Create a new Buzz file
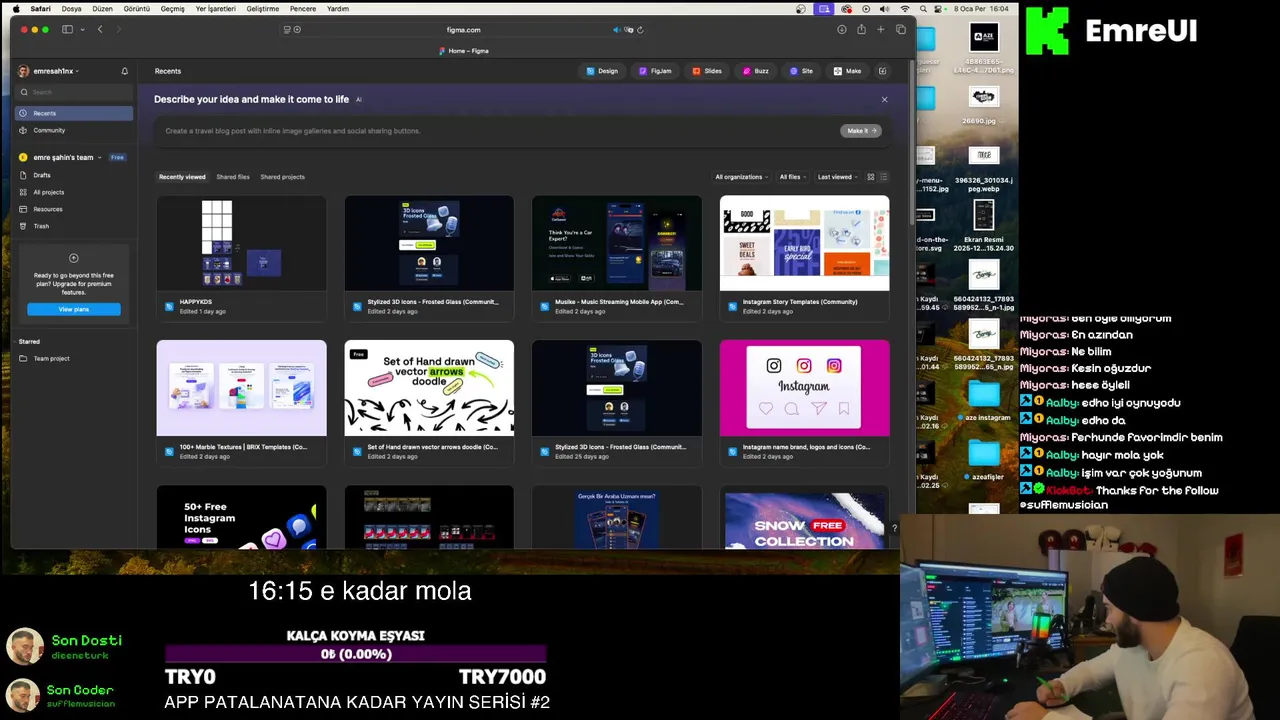The image size is (1280, 720). (755, 71)
